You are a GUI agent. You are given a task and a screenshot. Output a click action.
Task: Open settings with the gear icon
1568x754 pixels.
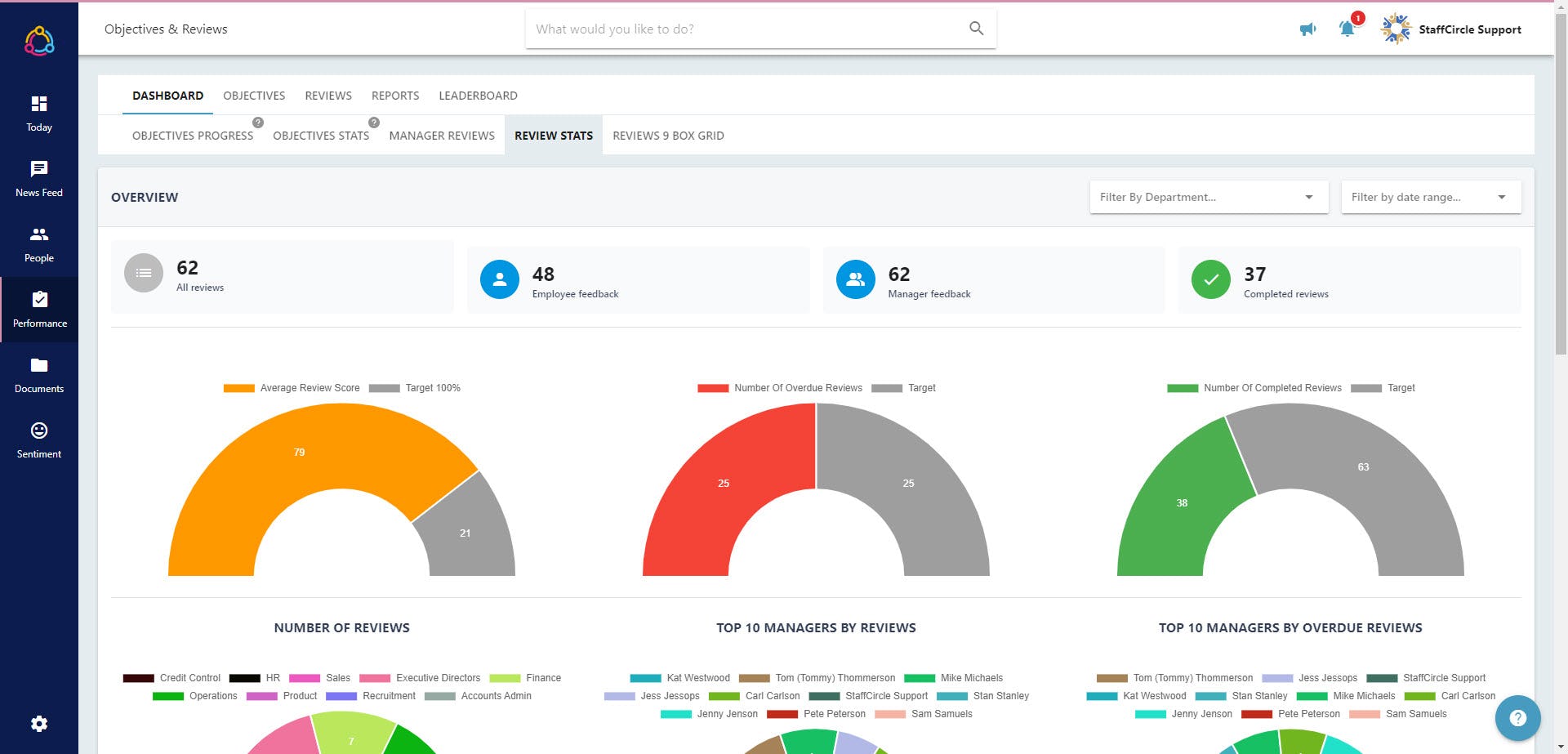pos(39,724)
